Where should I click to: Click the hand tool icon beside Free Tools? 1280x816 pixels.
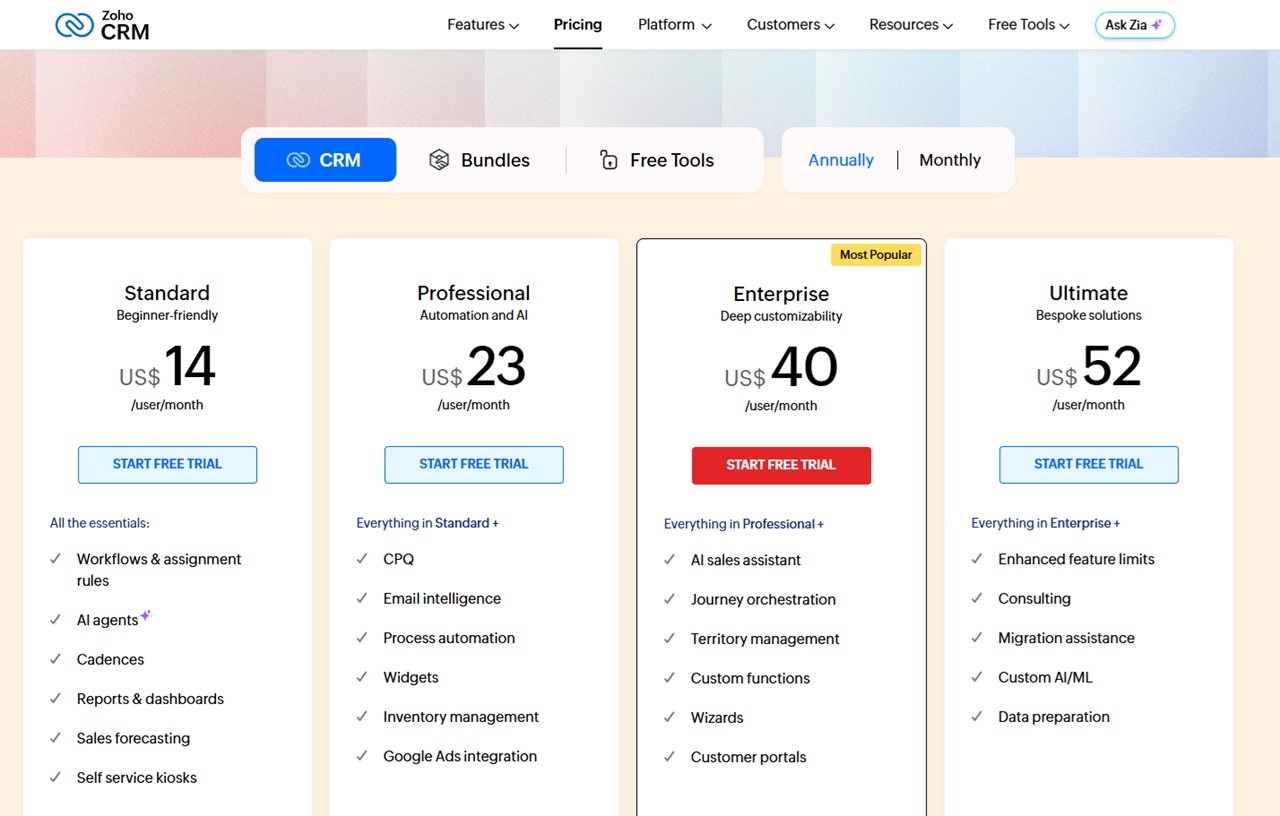pyautogui.click(x=608, y=159)
